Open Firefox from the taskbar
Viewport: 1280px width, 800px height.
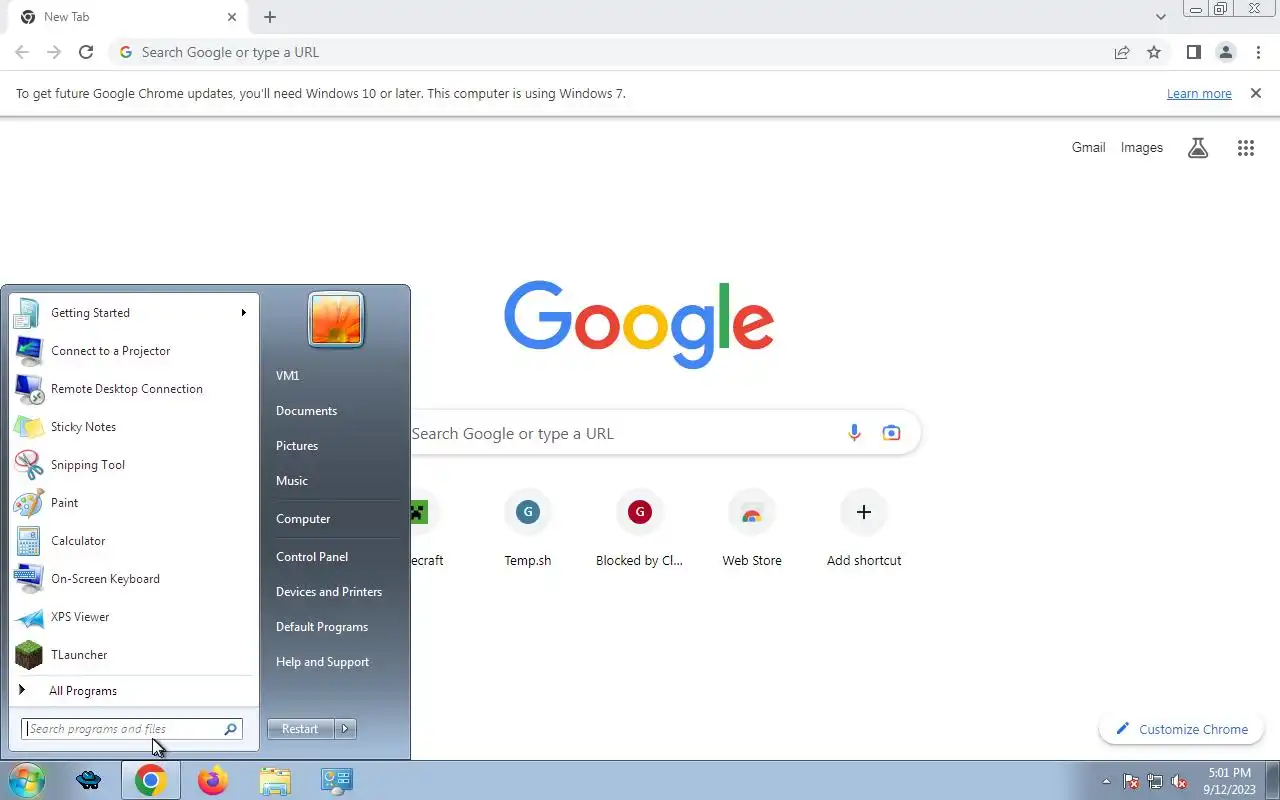tap(212, 780)
